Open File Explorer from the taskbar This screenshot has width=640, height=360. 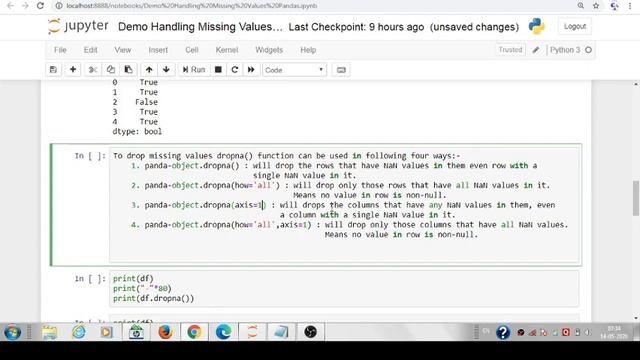click(50, 332)
